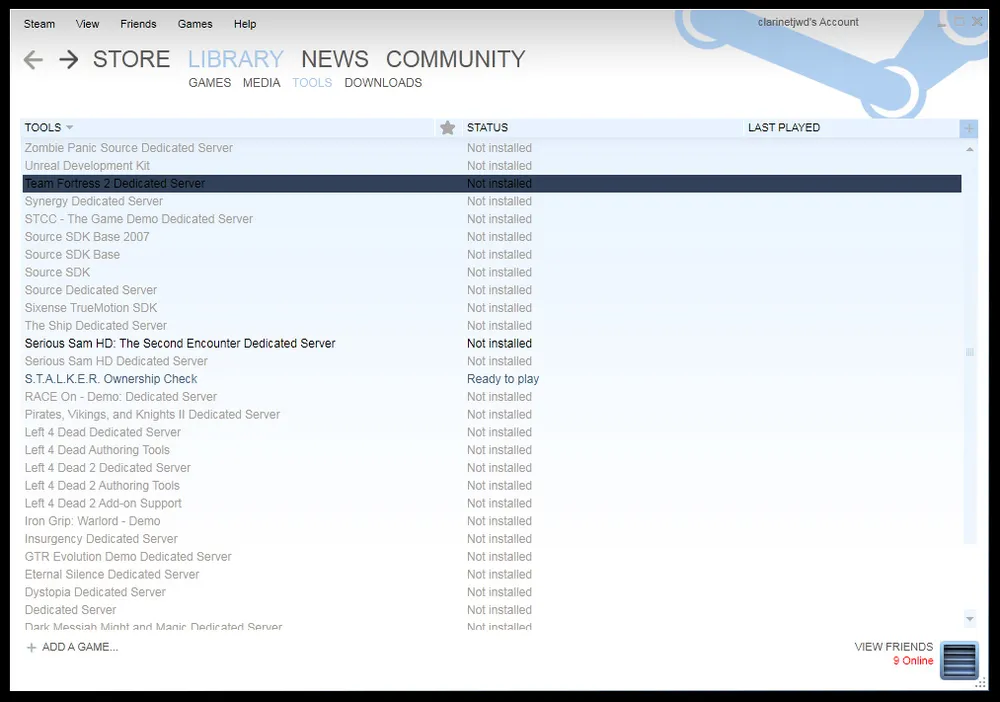
Task: Click the plus icon beside Last Played
Action: coord(968,128)
